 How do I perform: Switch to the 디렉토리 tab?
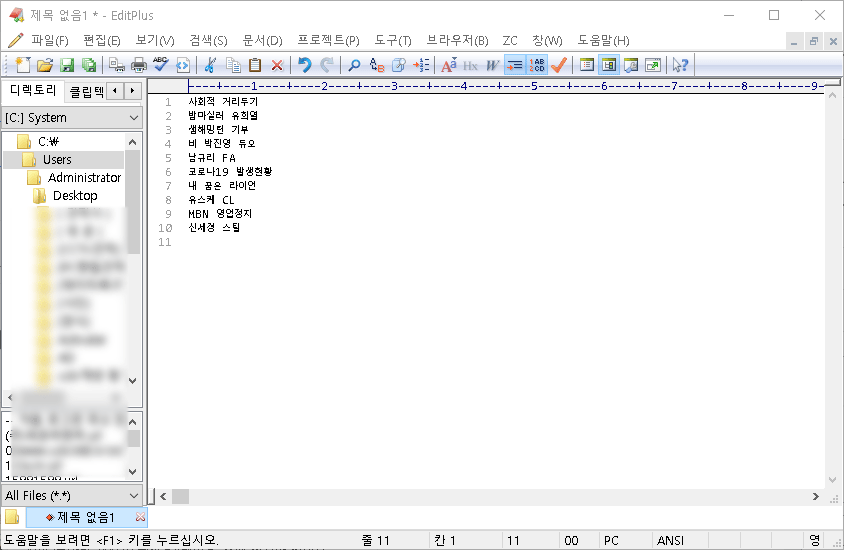click(x=33, y=90)
